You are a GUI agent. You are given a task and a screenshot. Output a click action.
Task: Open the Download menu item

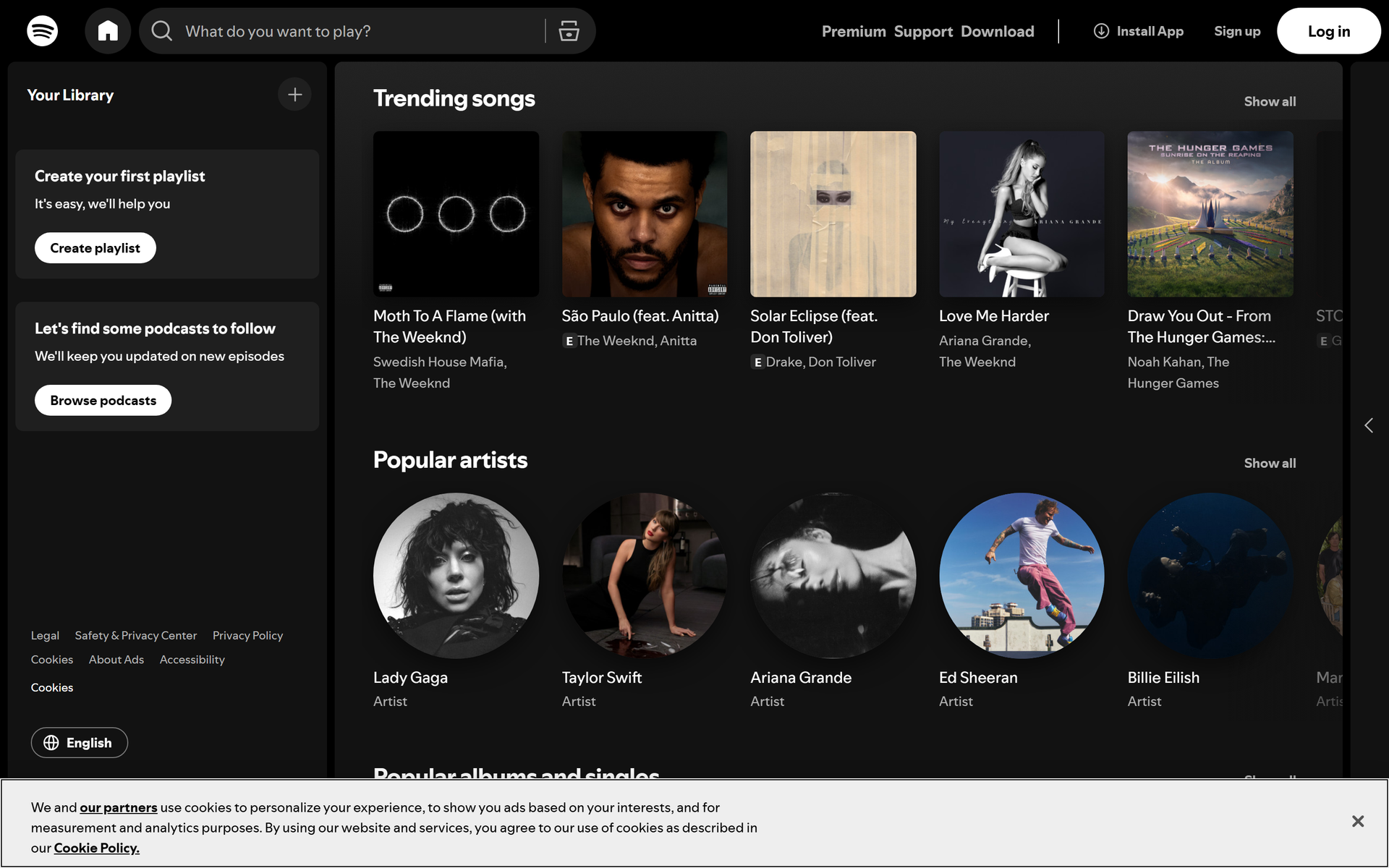pos(998,31)
